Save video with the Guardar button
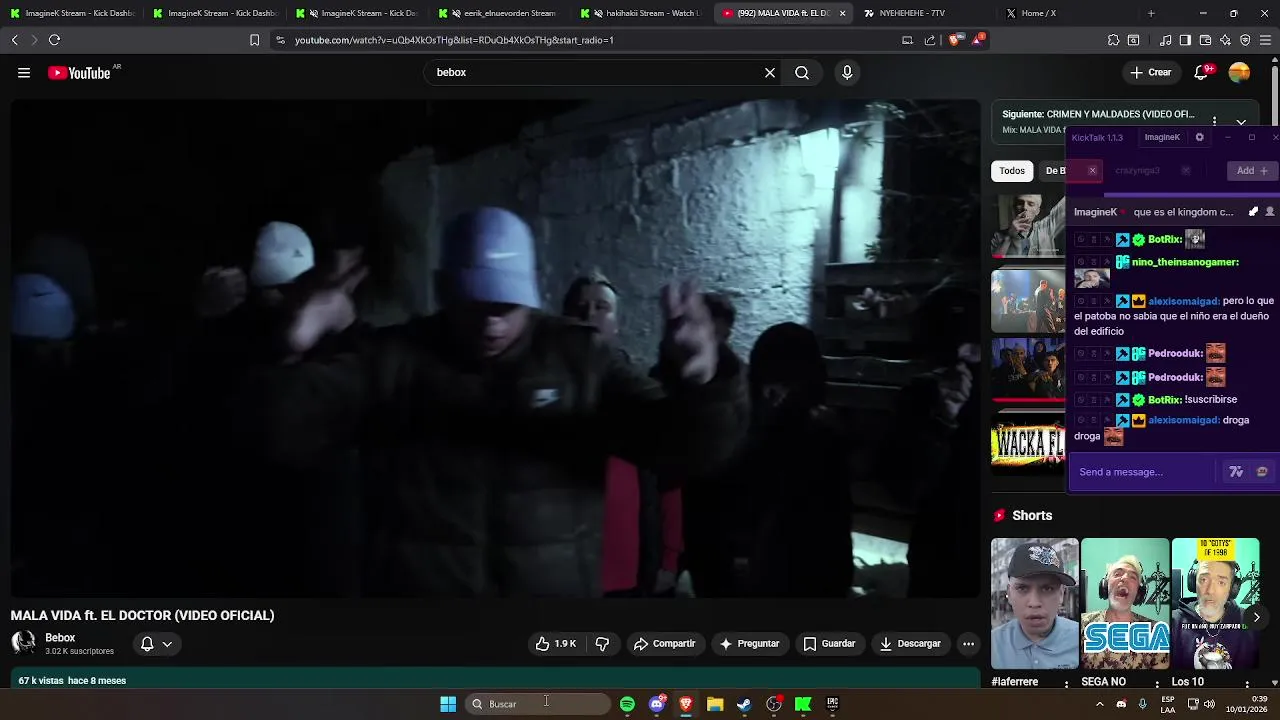Image resolution: width=1280 pixels, height=720 pixels. [x=830, y=644]
